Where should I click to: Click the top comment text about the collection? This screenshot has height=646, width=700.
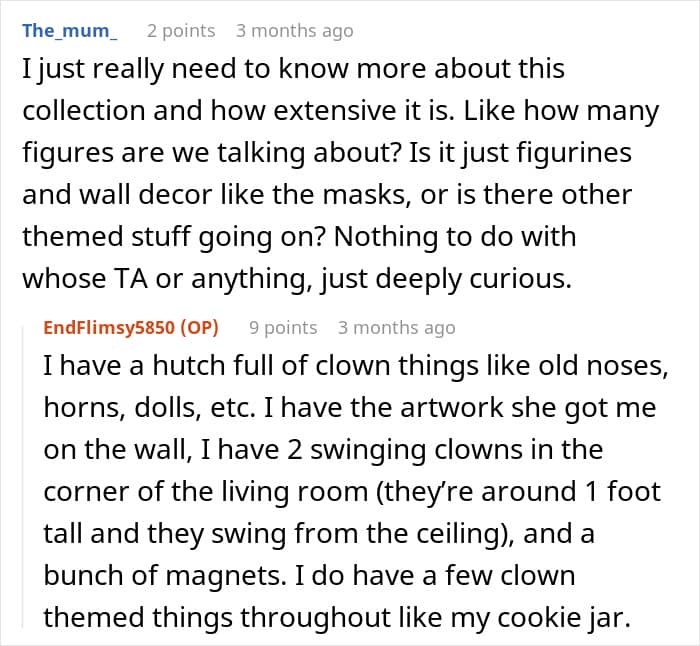pyautogui.click(x=341, y=174)
